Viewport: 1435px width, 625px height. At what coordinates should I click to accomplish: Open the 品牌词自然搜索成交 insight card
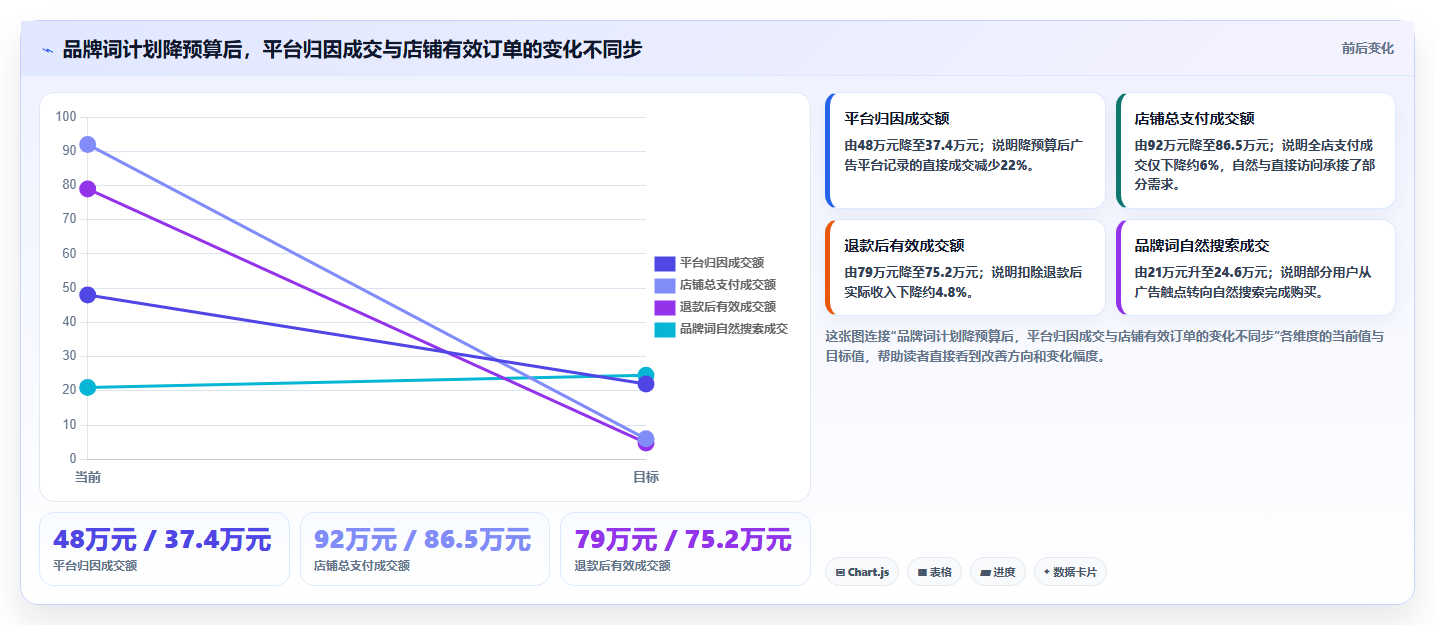pyautogui.click(x=1255, y=267)
